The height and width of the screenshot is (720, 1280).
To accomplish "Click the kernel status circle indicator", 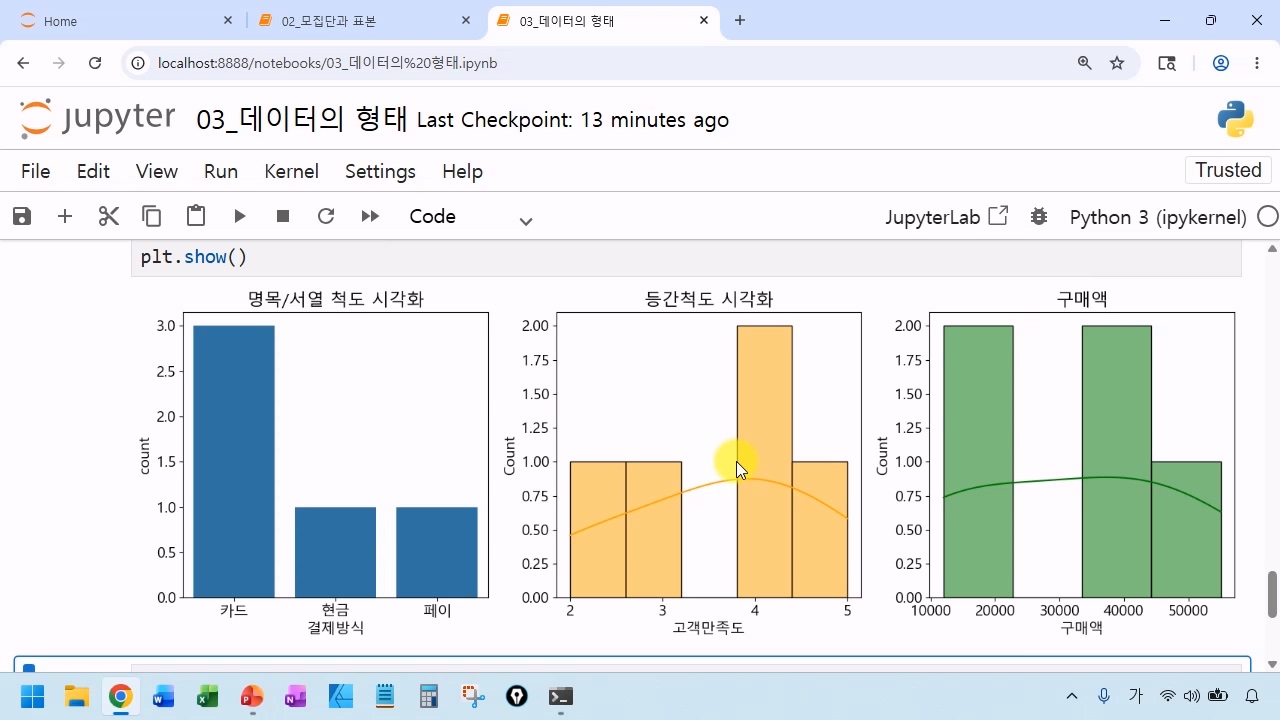I will (x=1267, y=216).
